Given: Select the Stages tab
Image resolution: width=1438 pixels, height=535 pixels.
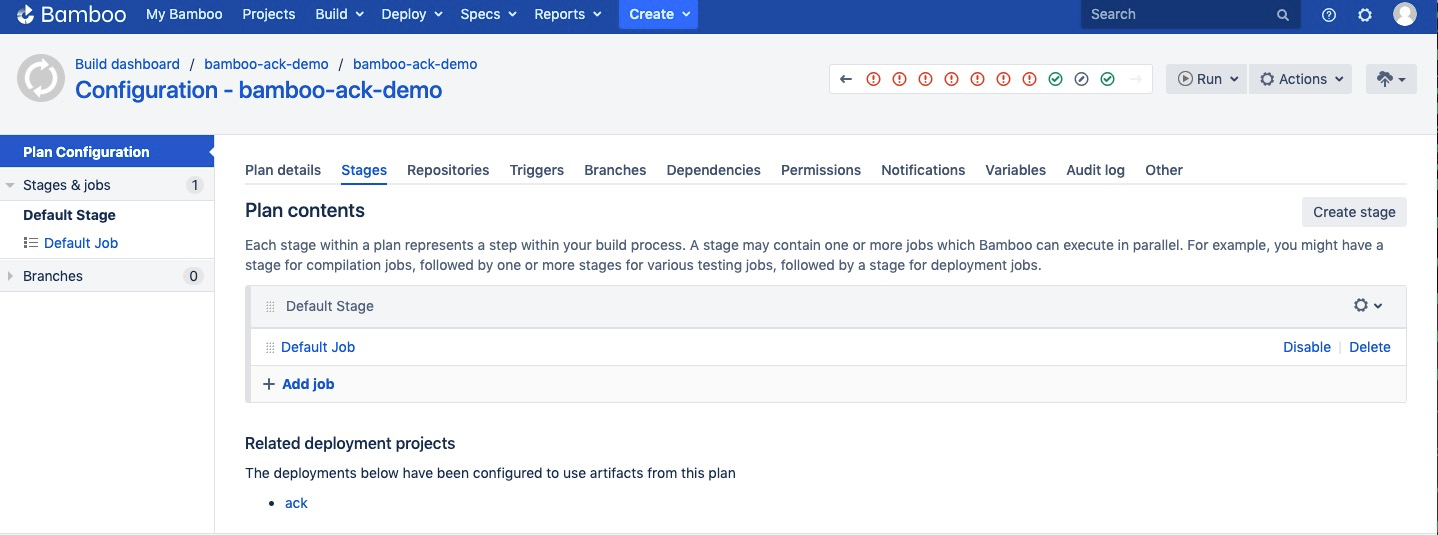Looking at the screenshot, I should tap(364, 170).
